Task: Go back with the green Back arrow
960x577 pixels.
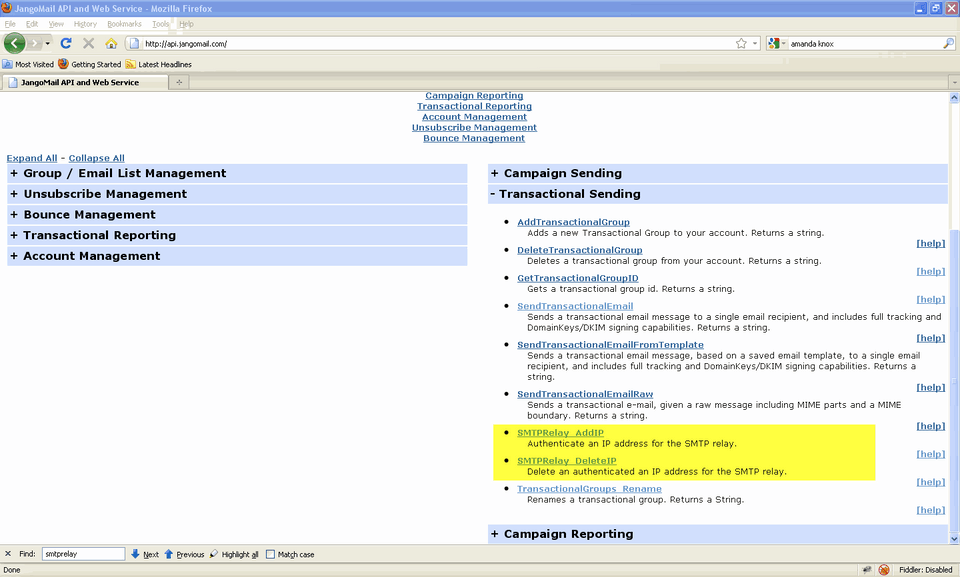Action: 14,43
